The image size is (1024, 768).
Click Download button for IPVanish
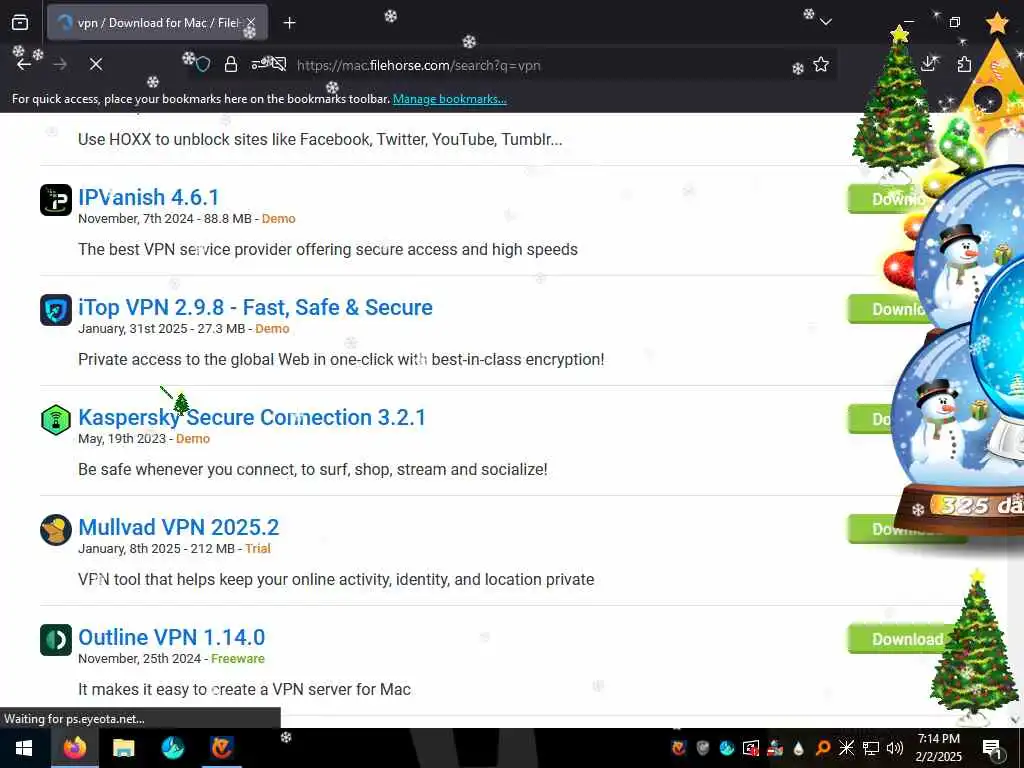coord(888,199)
